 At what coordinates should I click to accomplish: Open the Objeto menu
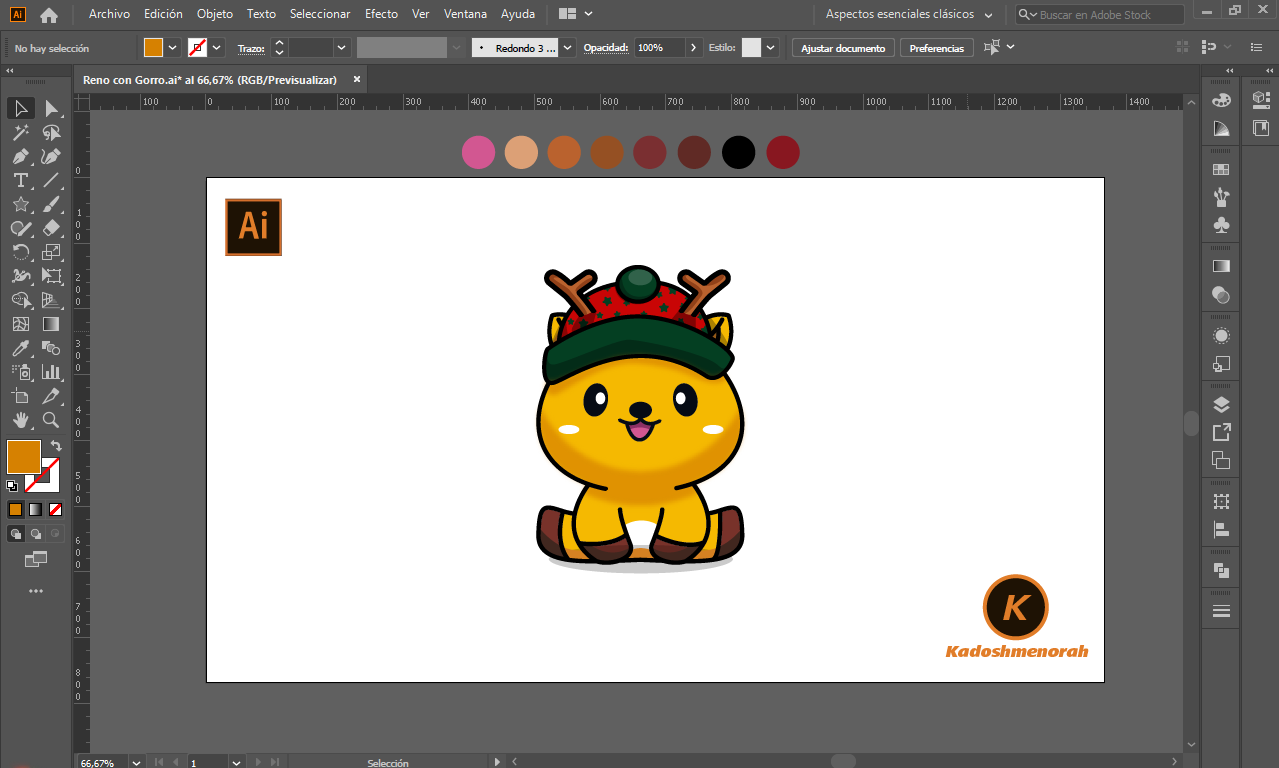215,15
